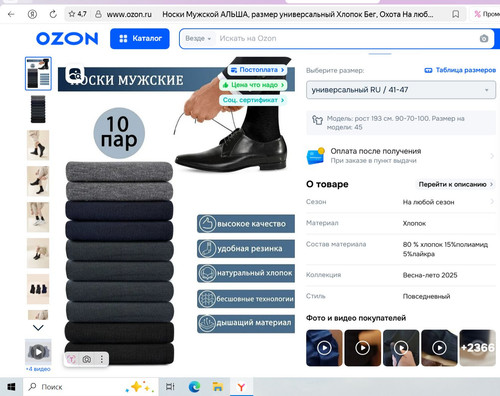
Task: Click the Хлопок material value
Action: point(414,223)
